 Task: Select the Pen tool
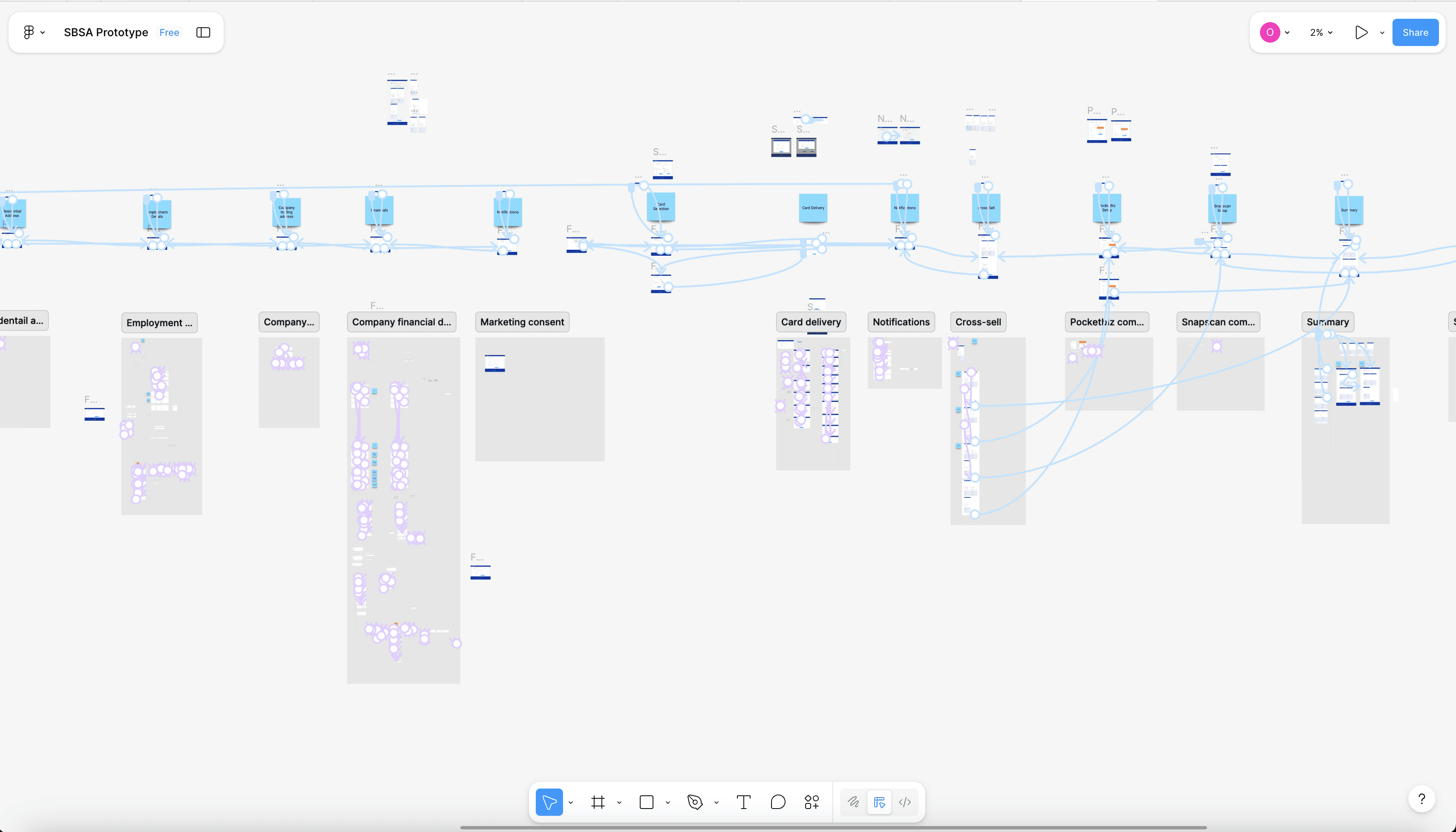(x=695, y=802)
